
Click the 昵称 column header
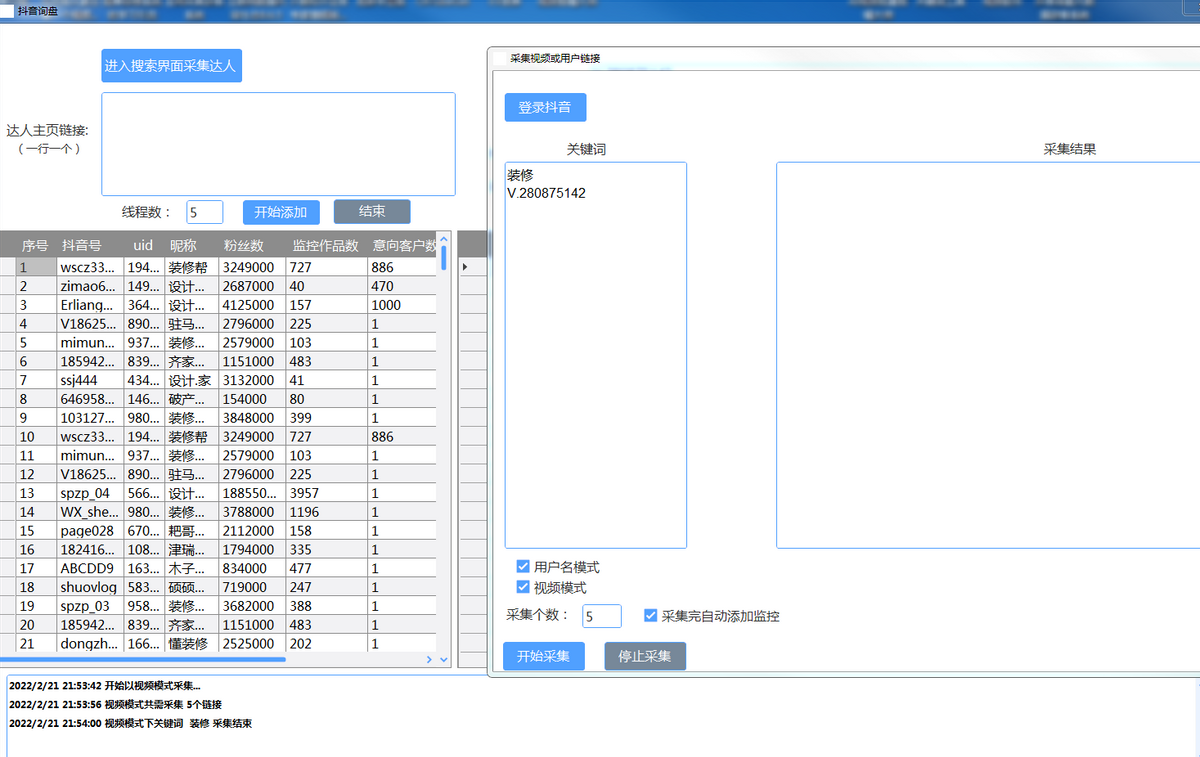[x=191, y=245]
